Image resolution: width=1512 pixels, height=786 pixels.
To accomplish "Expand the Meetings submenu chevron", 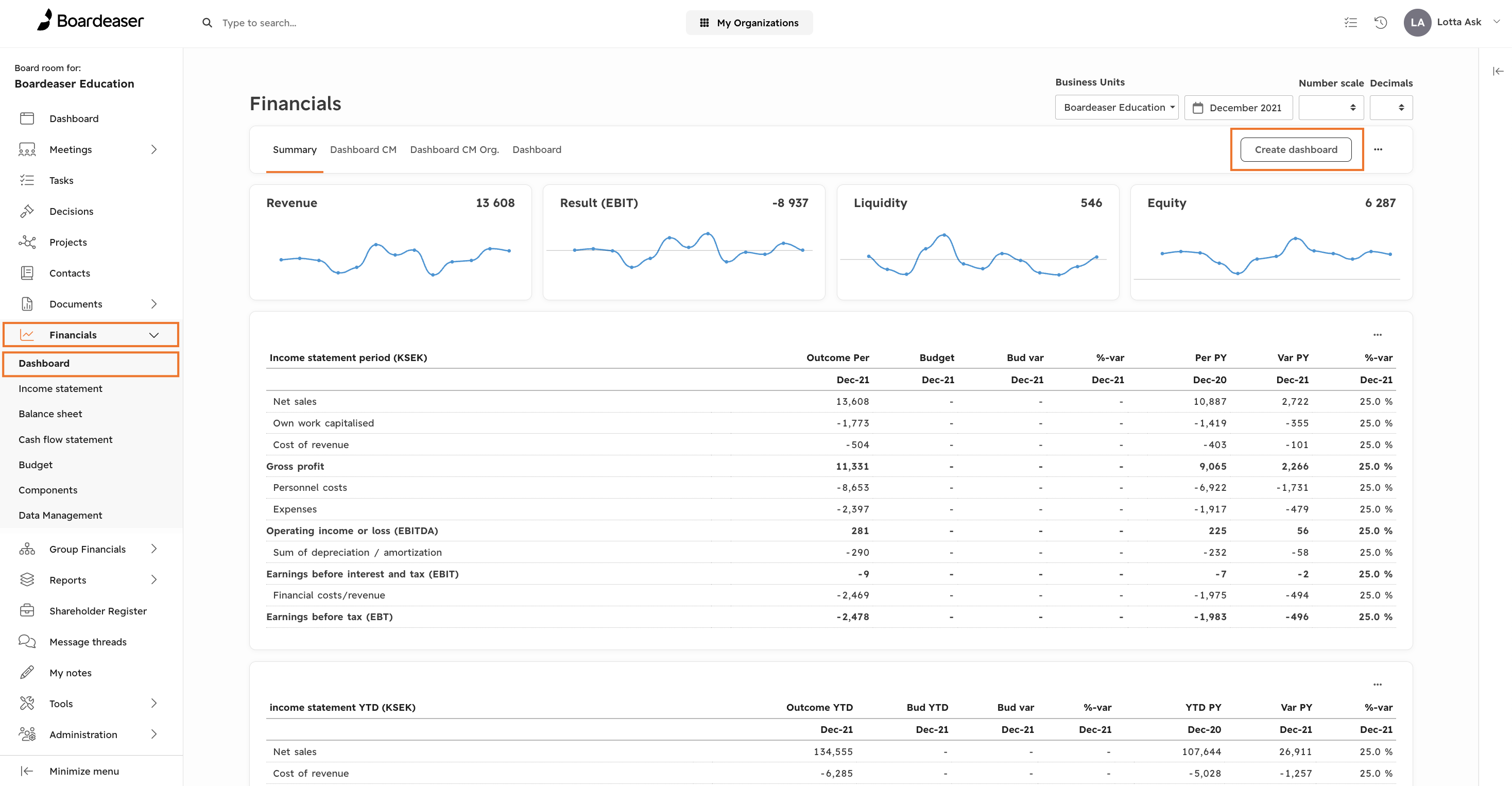I will [x=154, y=150].
